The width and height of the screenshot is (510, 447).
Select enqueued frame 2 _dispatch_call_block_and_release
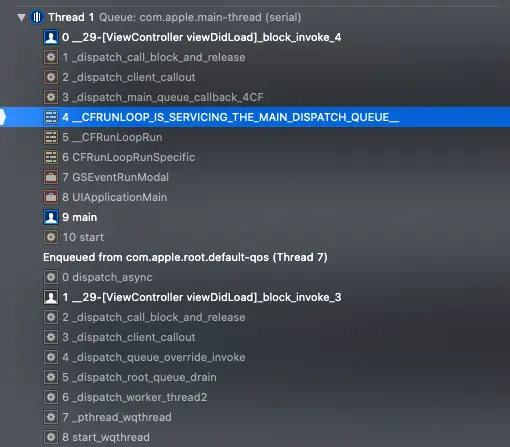pos(154,317)
